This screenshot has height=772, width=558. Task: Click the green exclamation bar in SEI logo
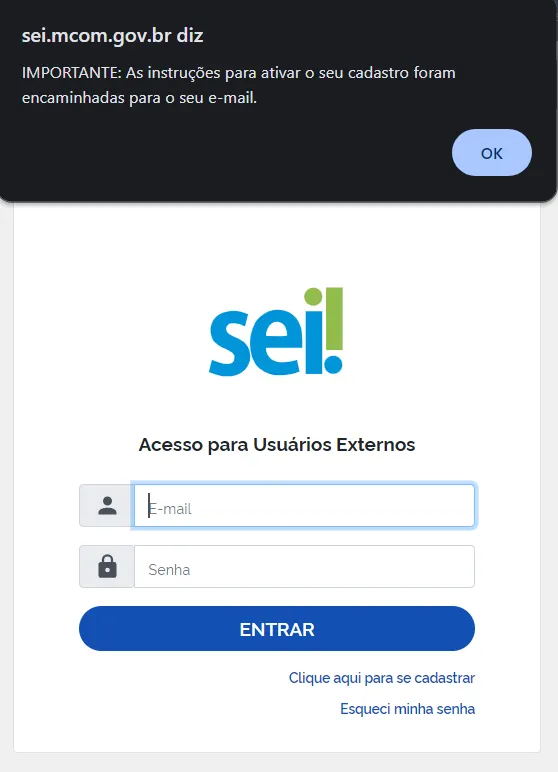coord(334,318)
